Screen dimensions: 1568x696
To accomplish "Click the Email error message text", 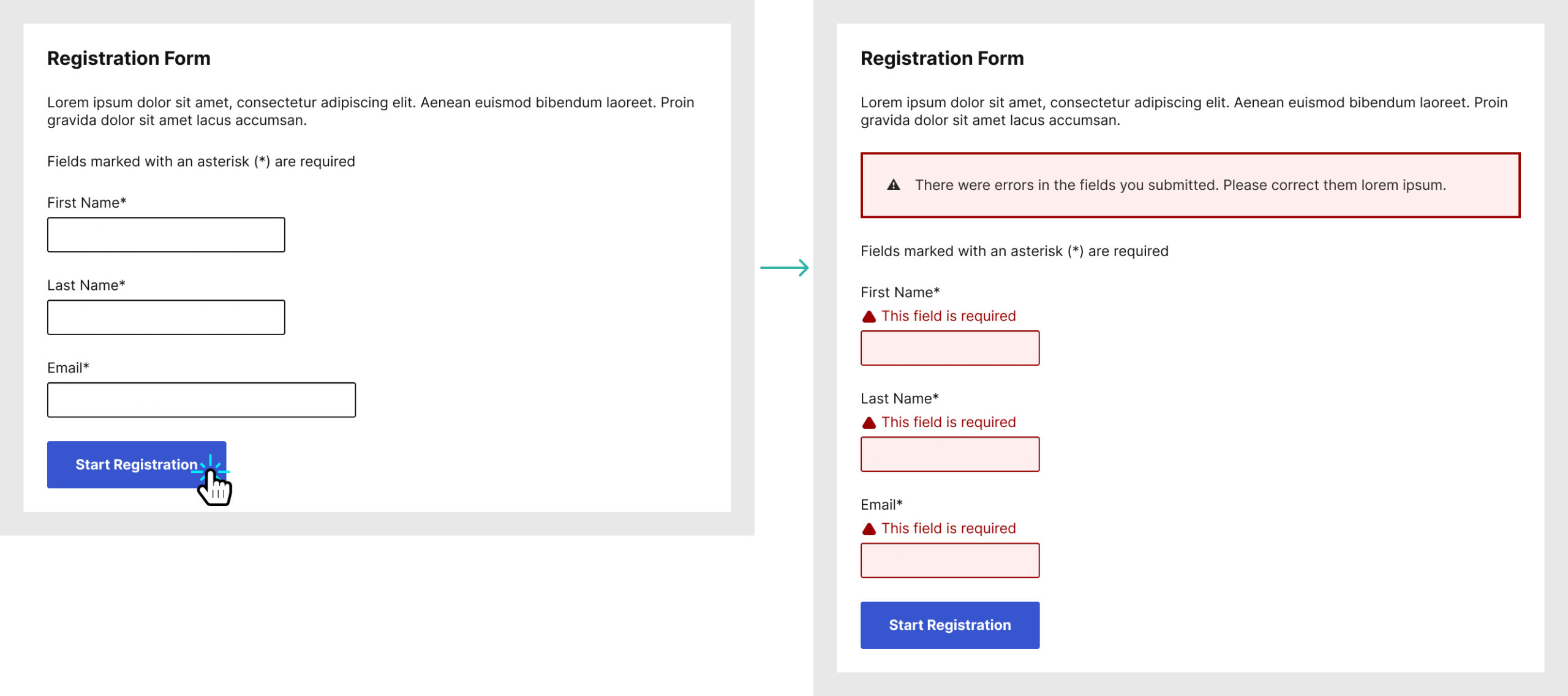I will pos(948,528).
